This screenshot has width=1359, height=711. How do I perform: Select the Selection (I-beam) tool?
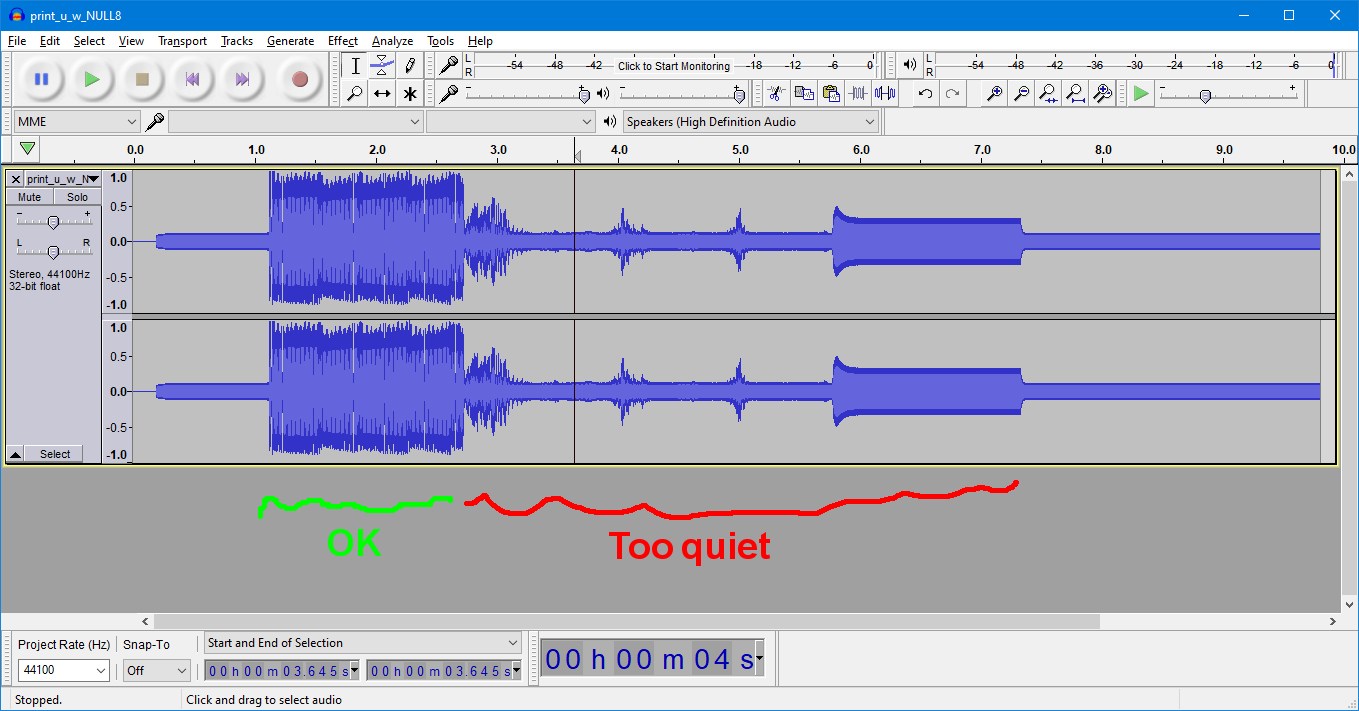tap(355, 66)
